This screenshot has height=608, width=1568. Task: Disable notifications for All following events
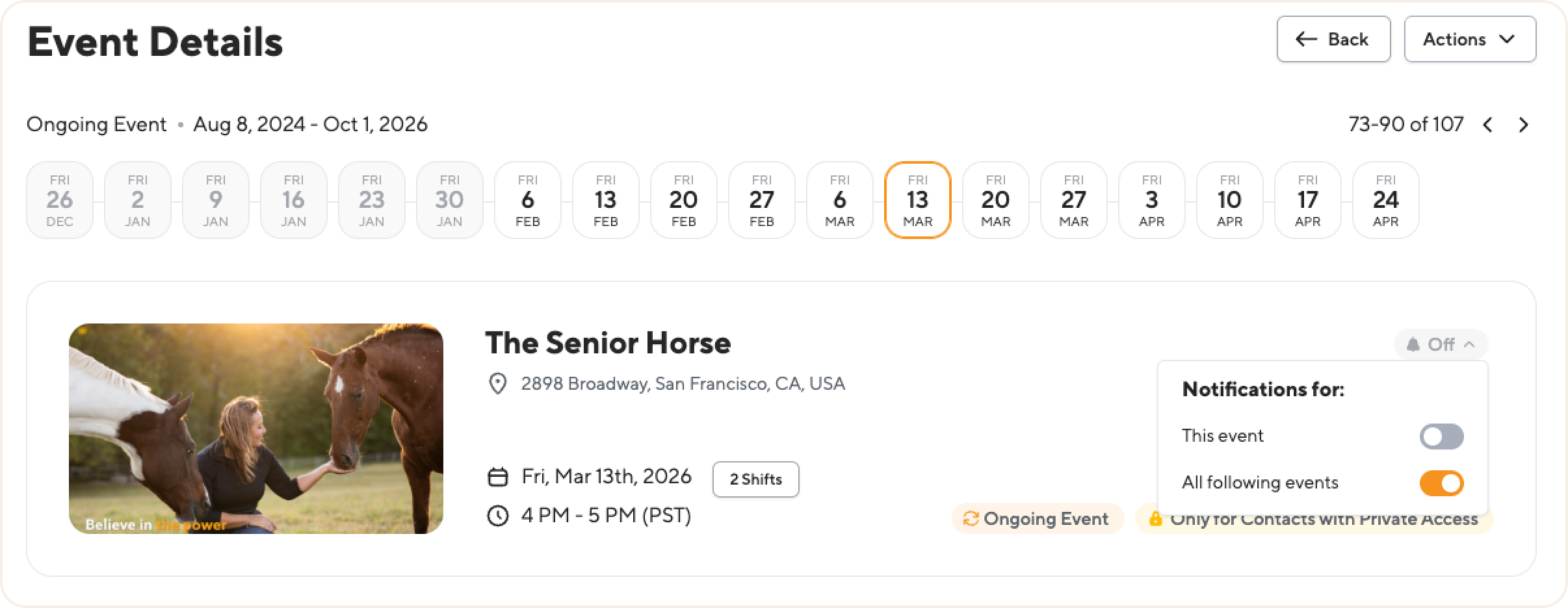[1441, 483]
